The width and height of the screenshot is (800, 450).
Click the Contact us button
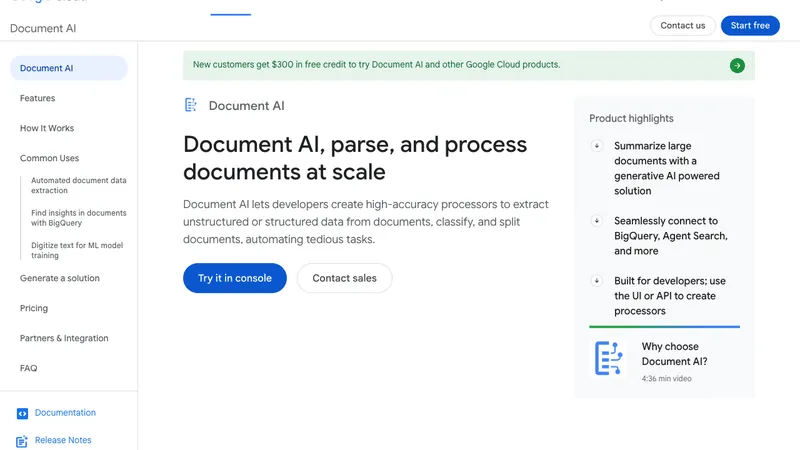coord(683,26)
